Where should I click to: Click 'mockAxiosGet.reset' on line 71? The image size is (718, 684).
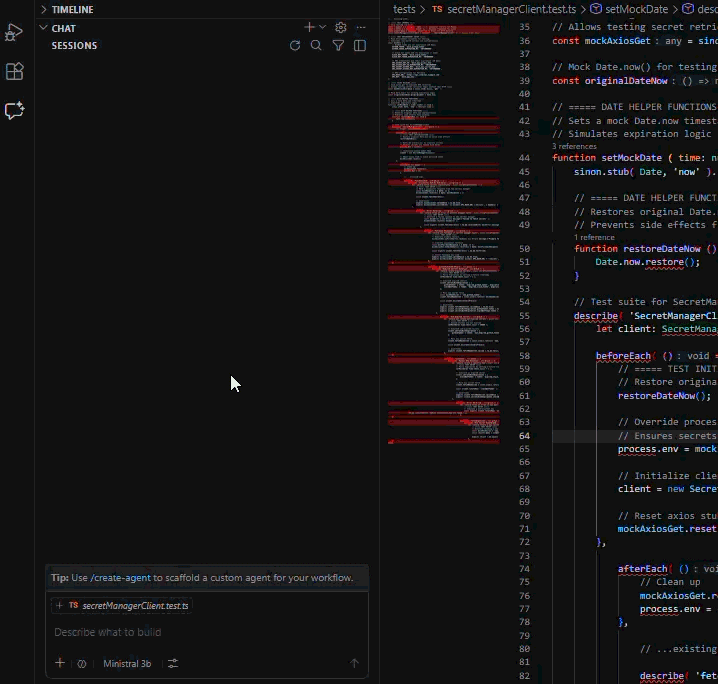(668, 529)
